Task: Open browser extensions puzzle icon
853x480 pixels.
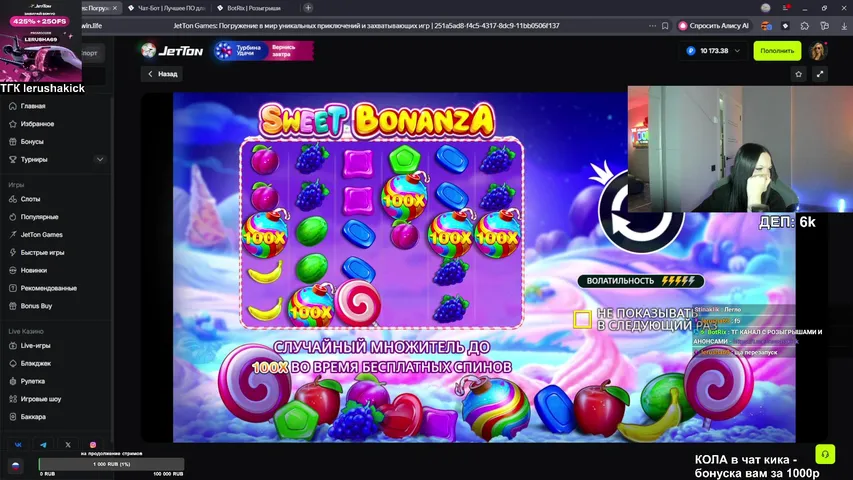Action: click(805, 26)
